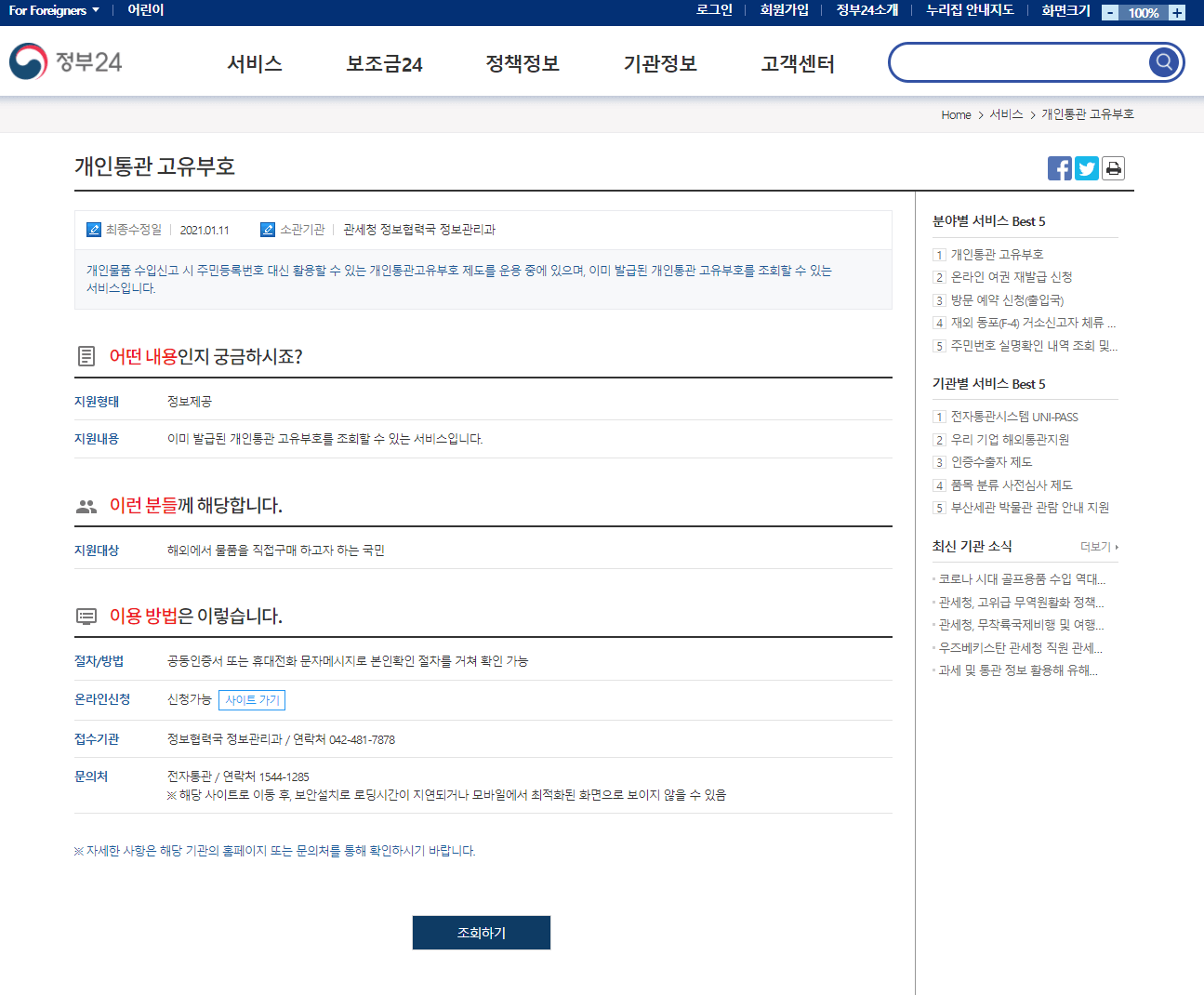The image size is (1204, 995).
Task: Click phone number 042-481-7878 text
Action: coord(362,740)
